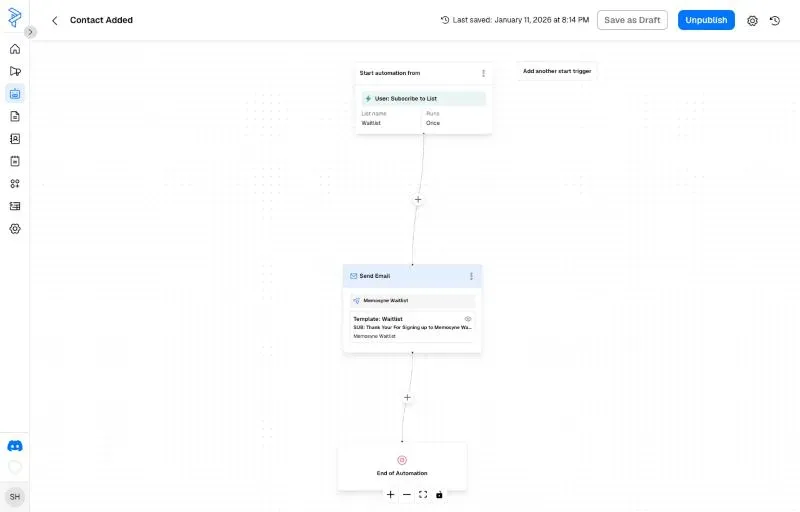Image resolution: width=800 pixels, height=512 pixels.
Task: Preview the Waitlist template with eye icon
Action: [467, 319]
